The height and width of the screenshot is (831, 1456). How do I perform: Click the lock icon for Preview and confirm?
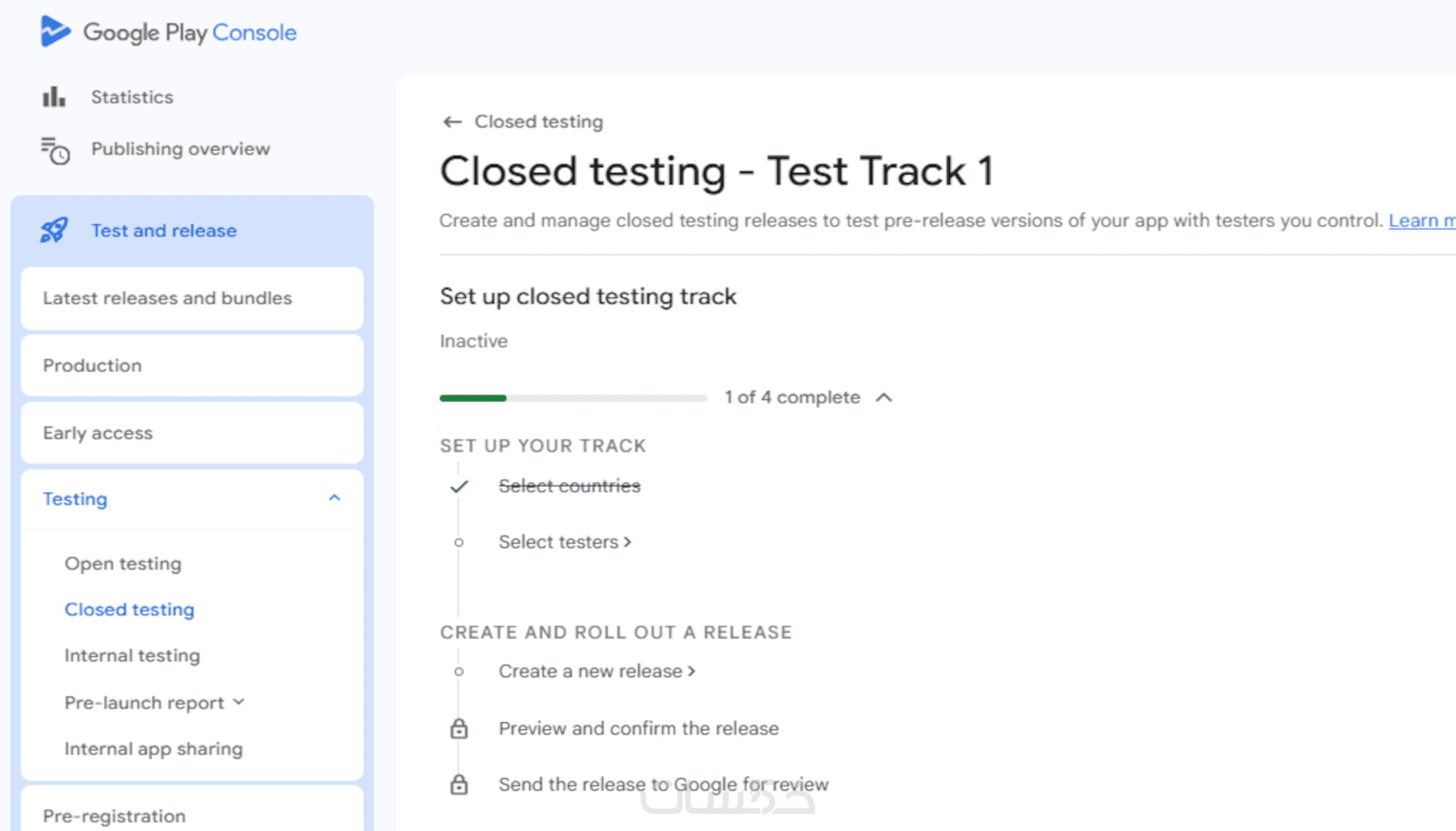459,729
